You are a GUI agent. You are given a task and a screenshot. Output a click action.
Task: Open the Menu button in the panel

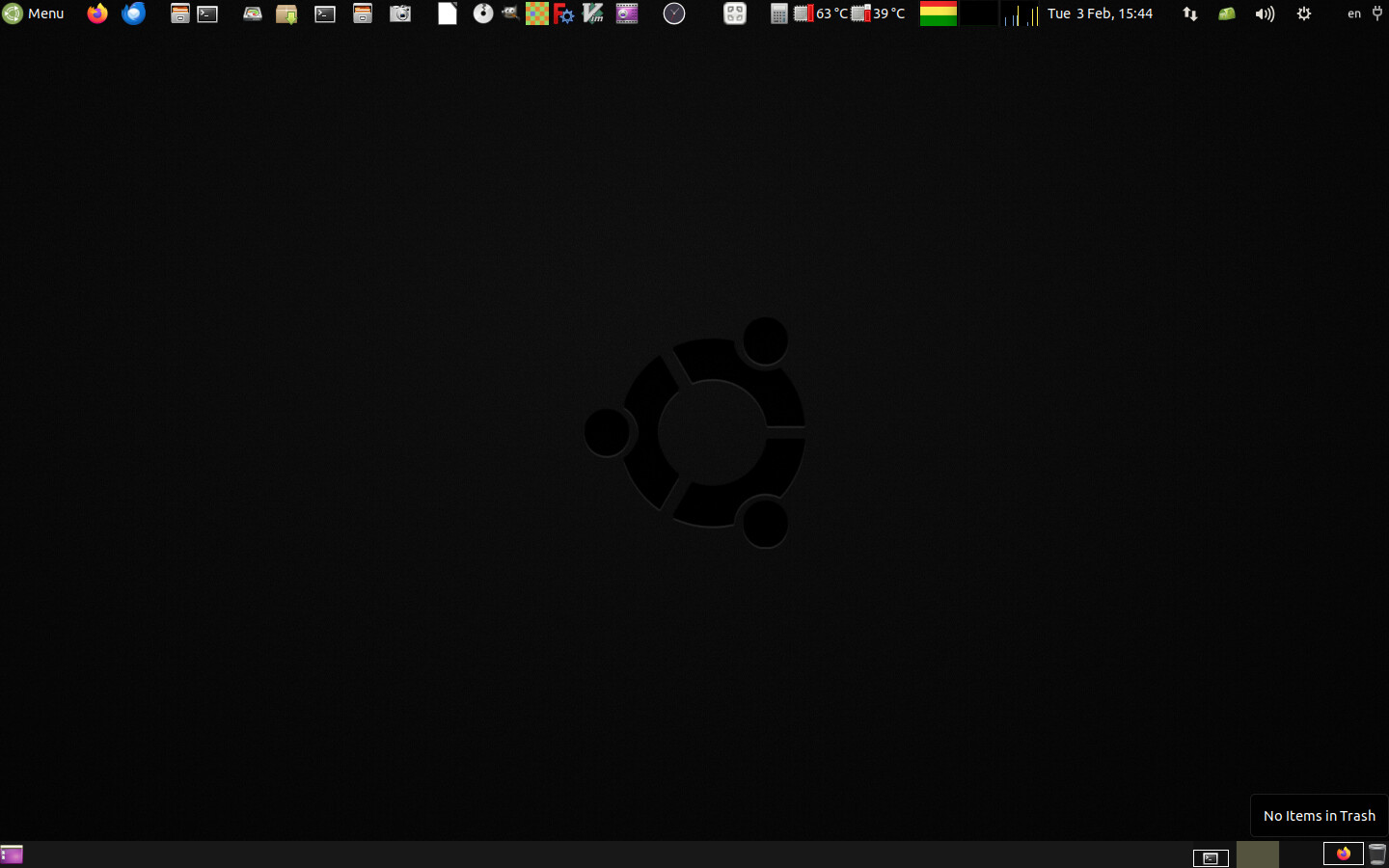[x=34, y=14]
